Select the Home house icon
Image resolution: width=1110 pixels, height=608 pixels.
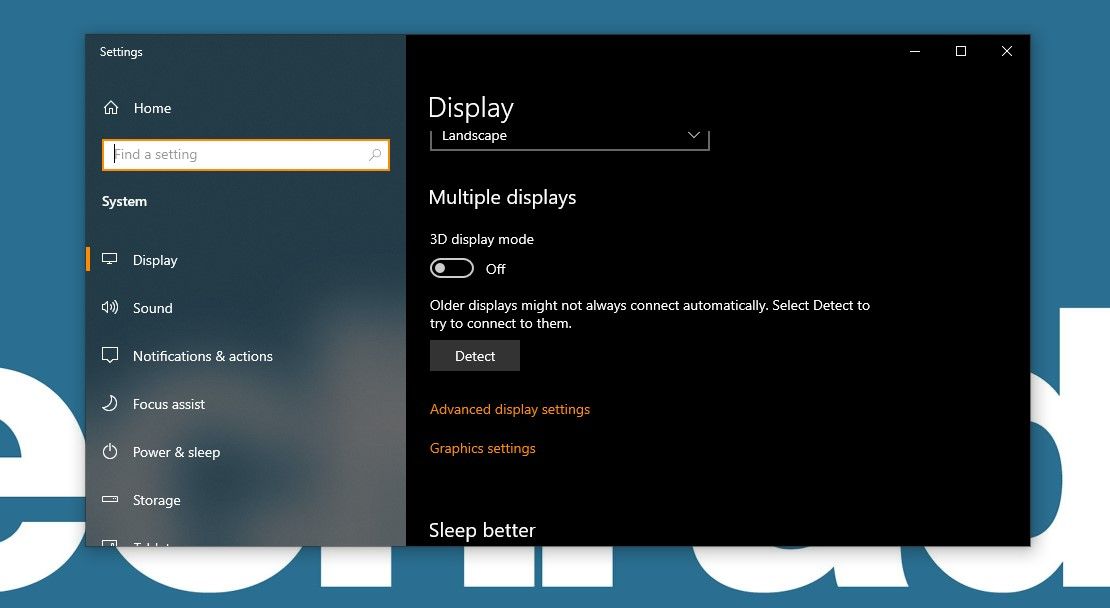[x=111, y=107]
